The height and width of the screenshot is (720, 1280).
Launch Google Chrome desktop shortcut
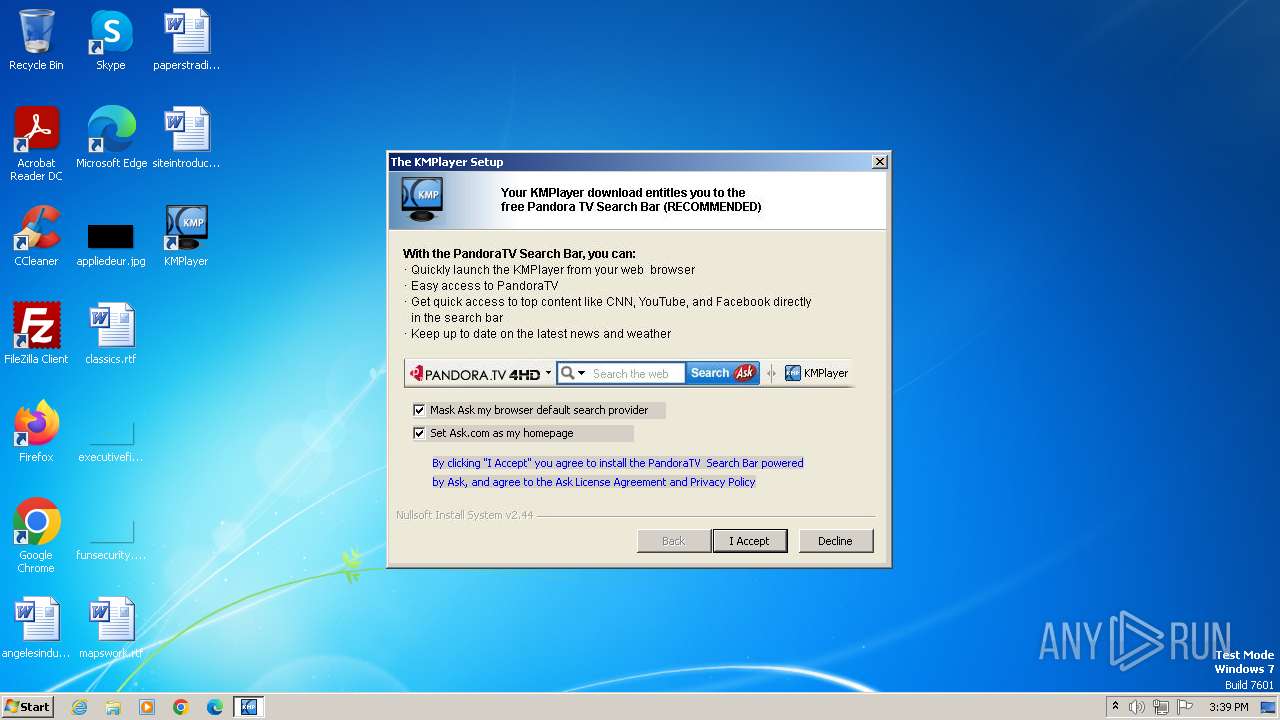pyautogui.click(x=36, y=535)
